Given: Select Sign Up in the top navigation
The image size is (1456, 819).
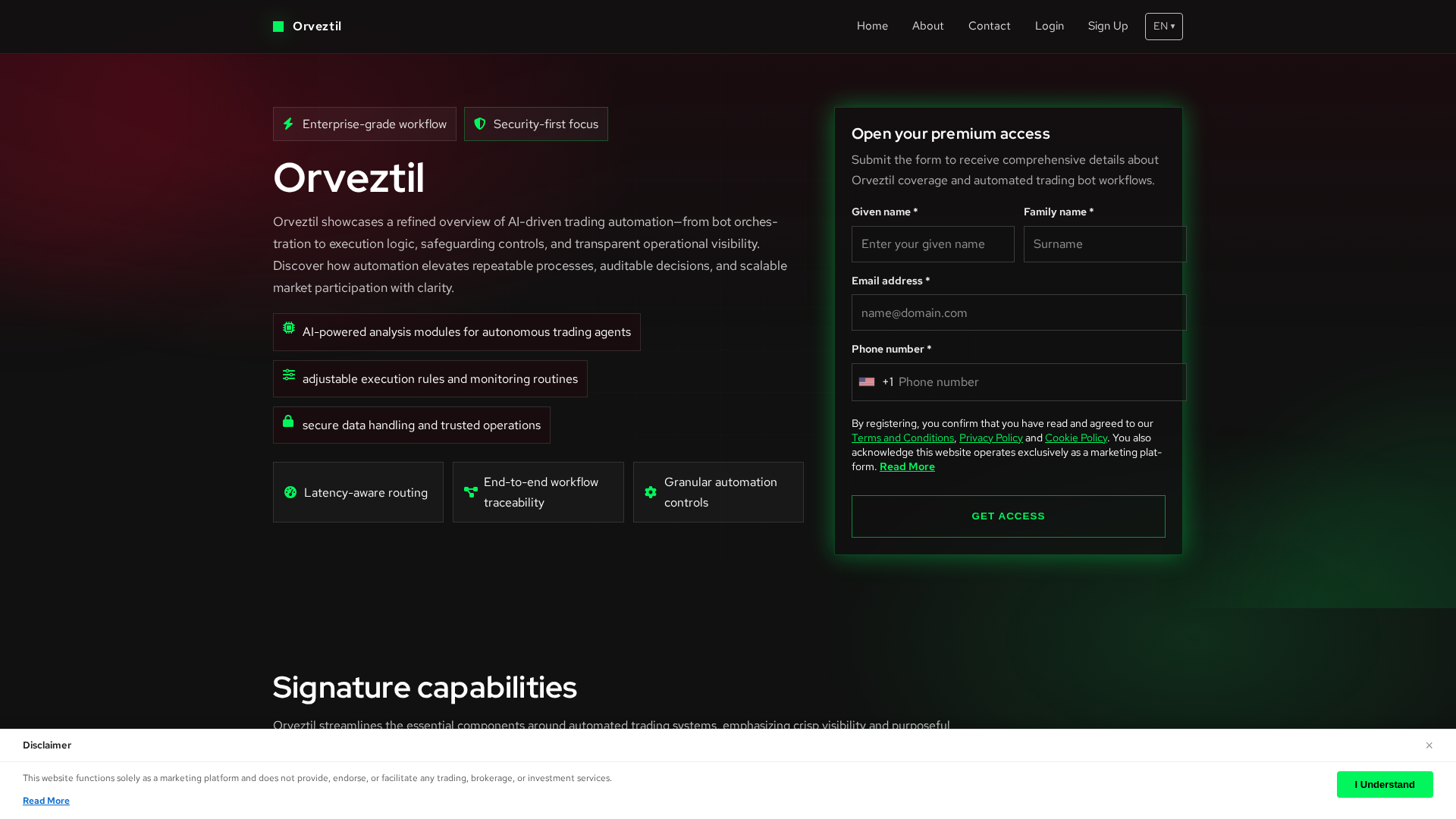Looking at the screenshot, I should [1108, 26].
